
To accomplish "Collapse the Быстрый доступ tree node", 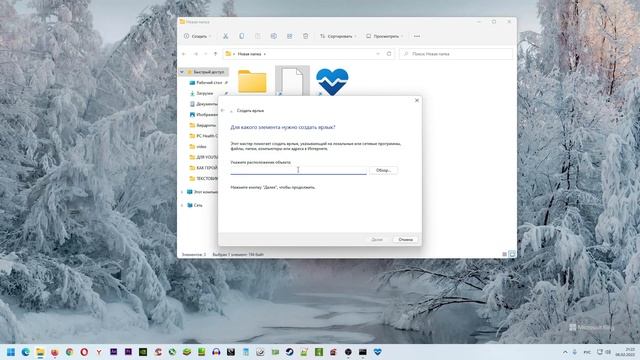I will tap(182, 72).
